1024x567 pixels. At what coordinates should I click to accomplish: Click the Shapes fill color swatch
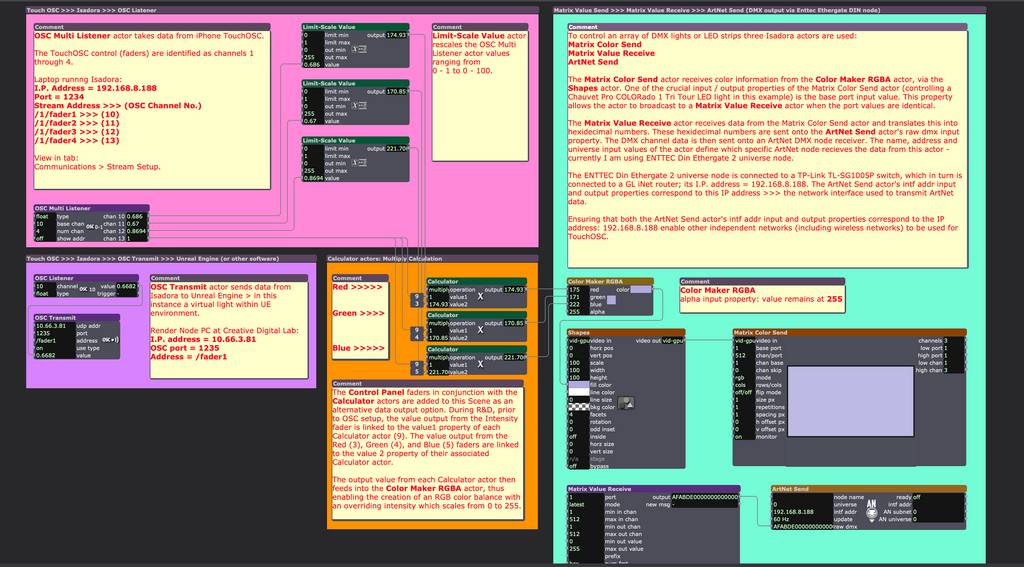(x=580, y=385)
